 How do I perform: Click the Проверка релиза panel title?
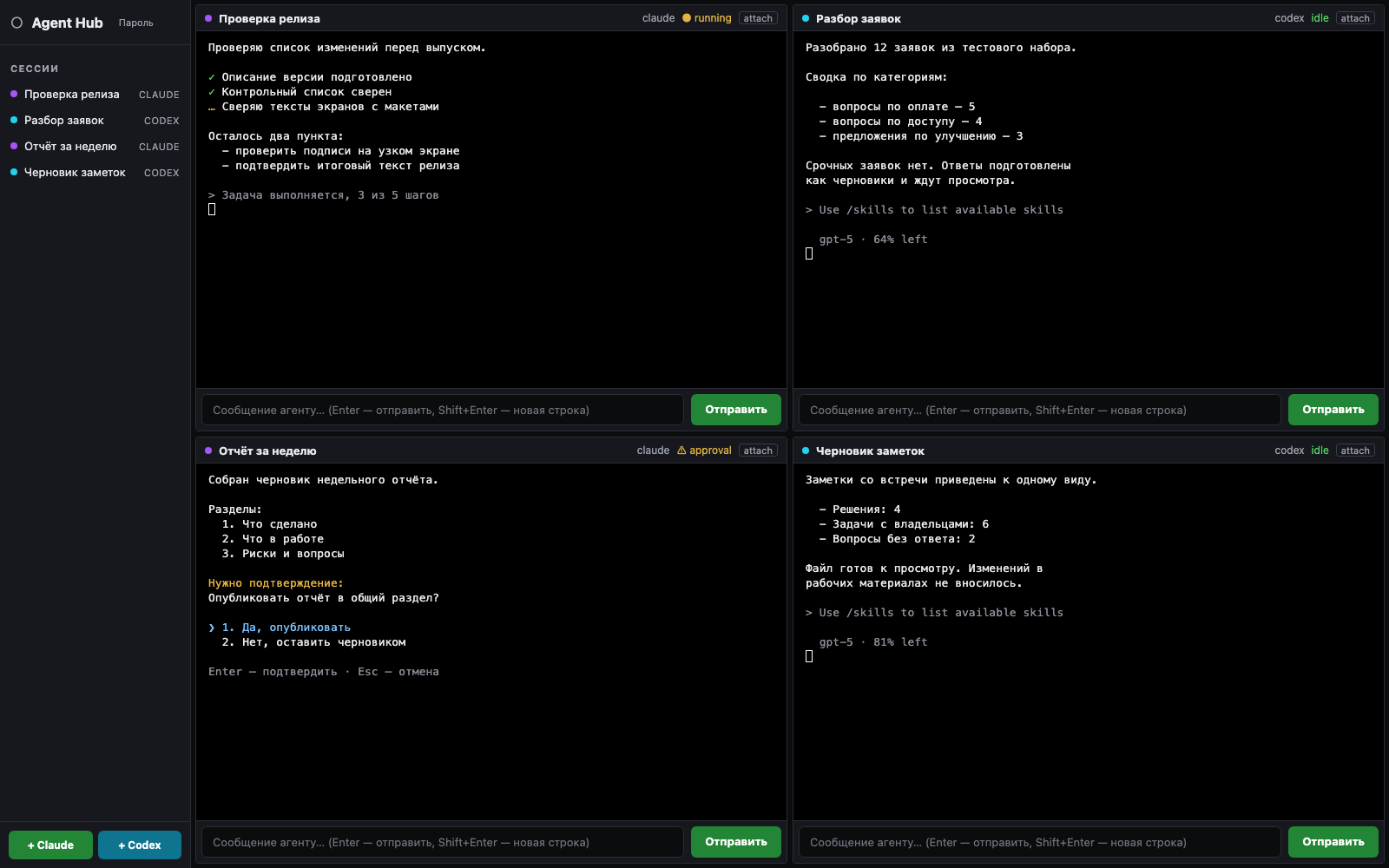pos(269,18)
